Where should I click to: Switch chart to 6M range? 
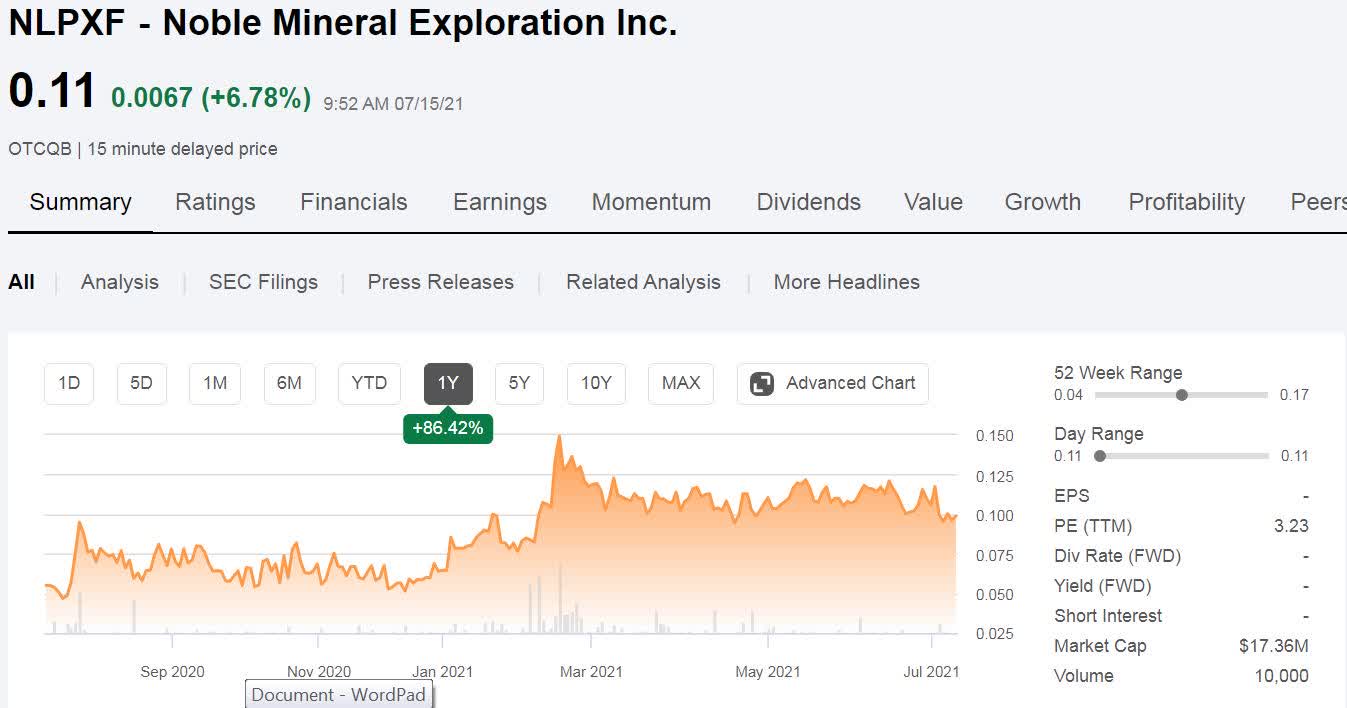[289, 383]
